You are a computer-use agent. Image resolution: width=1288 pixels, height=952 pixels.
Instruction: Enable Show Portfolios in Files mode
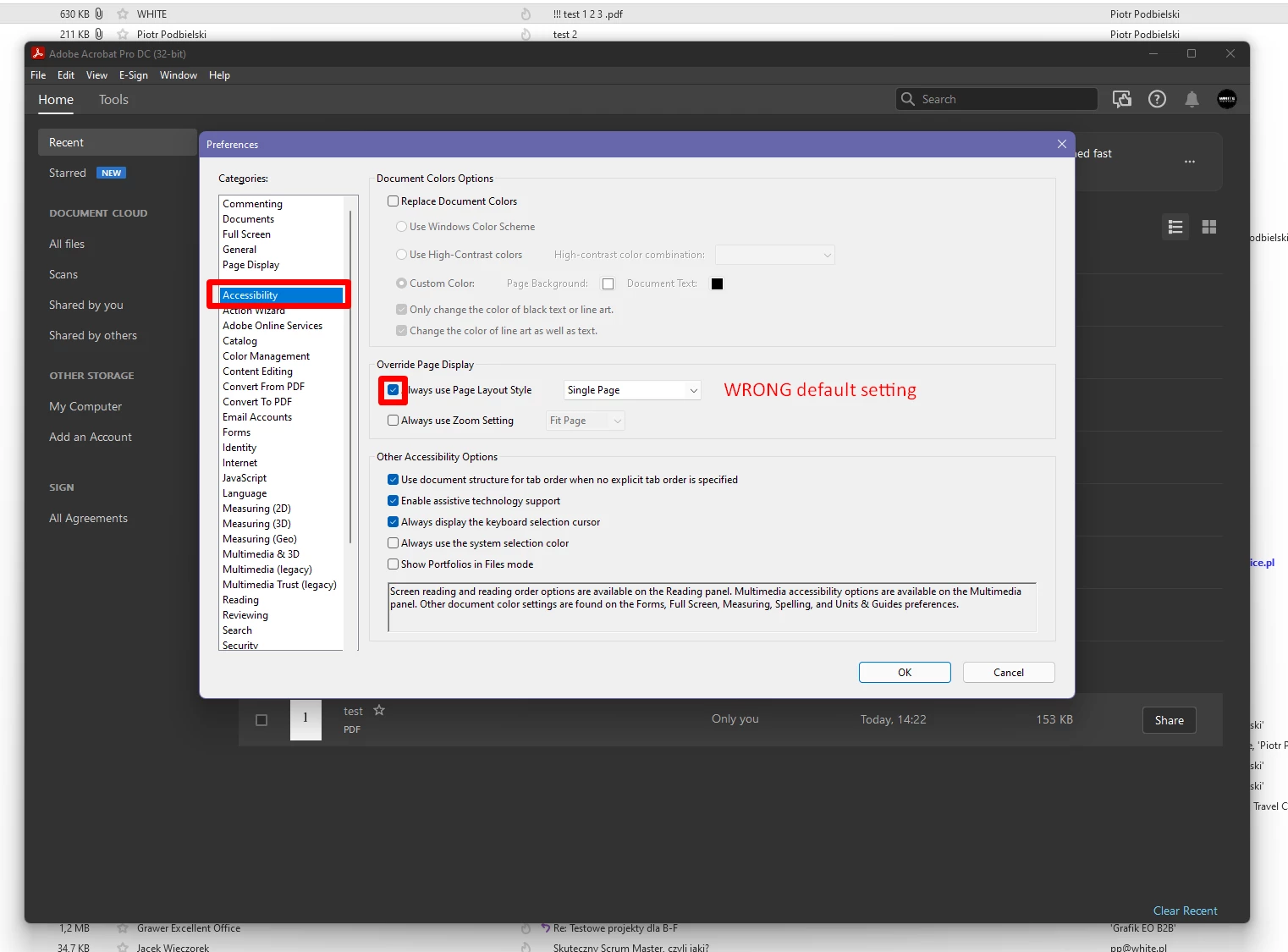[393, 564]
